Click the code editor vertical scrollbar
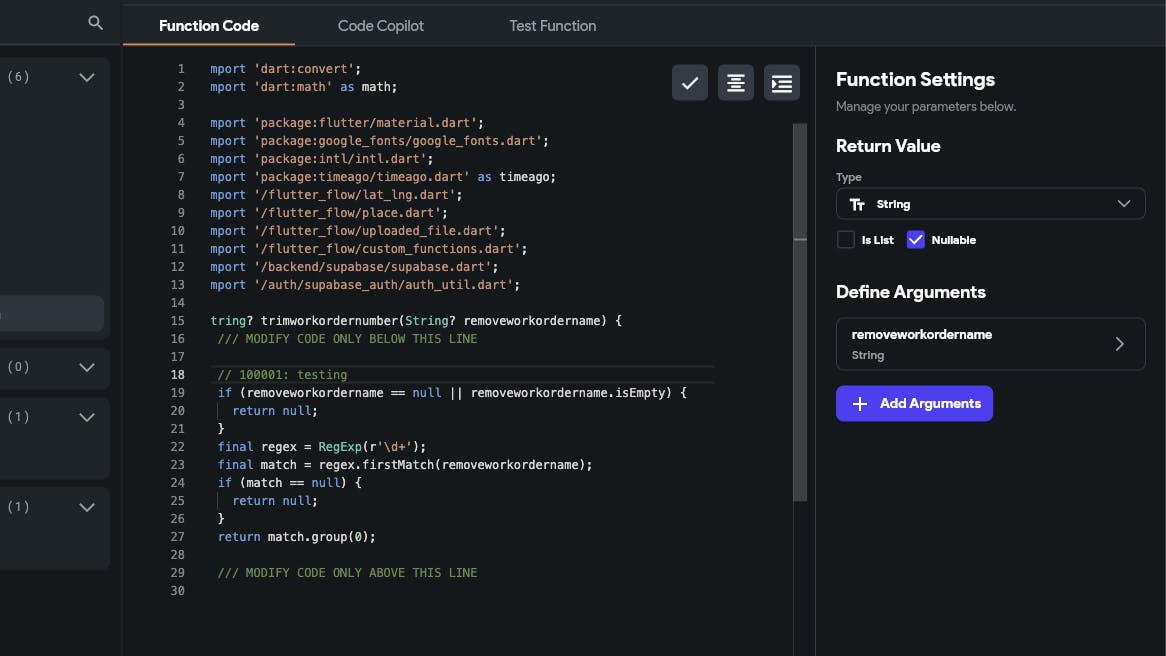 (800, 312)
